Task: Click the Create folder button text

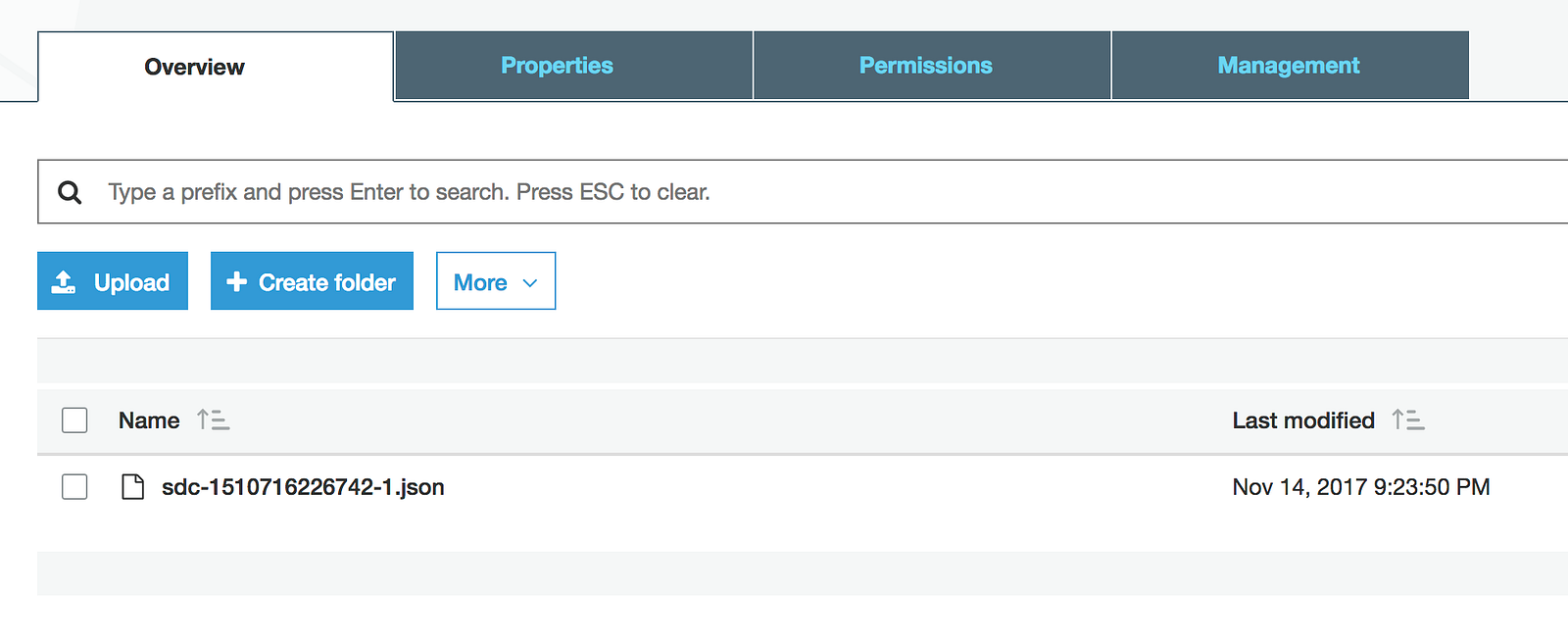Action: pos(327,282)
